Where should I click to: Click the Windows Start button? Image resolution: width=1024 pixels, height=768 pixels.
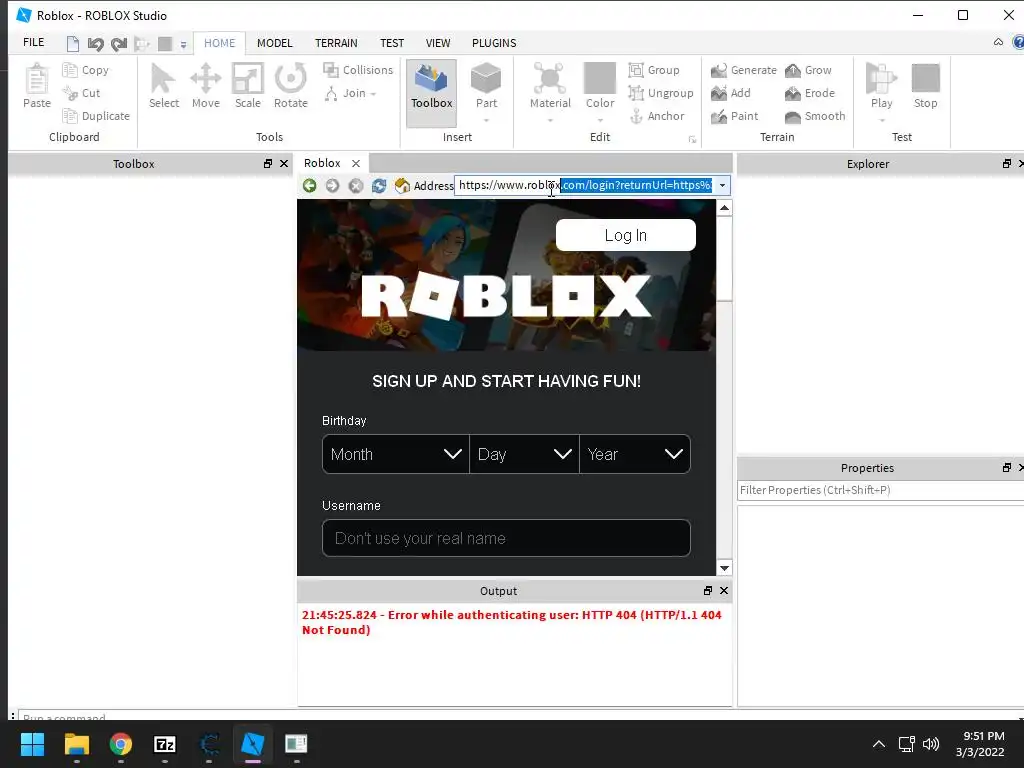(33, 744)
